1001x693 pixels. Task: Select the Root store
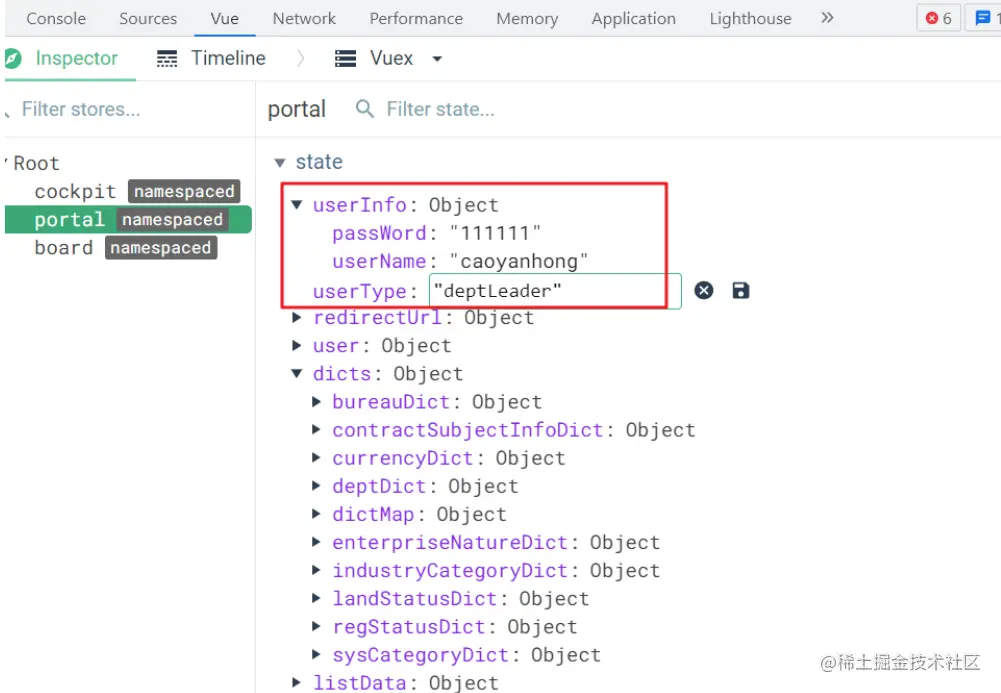pos(36,163)
